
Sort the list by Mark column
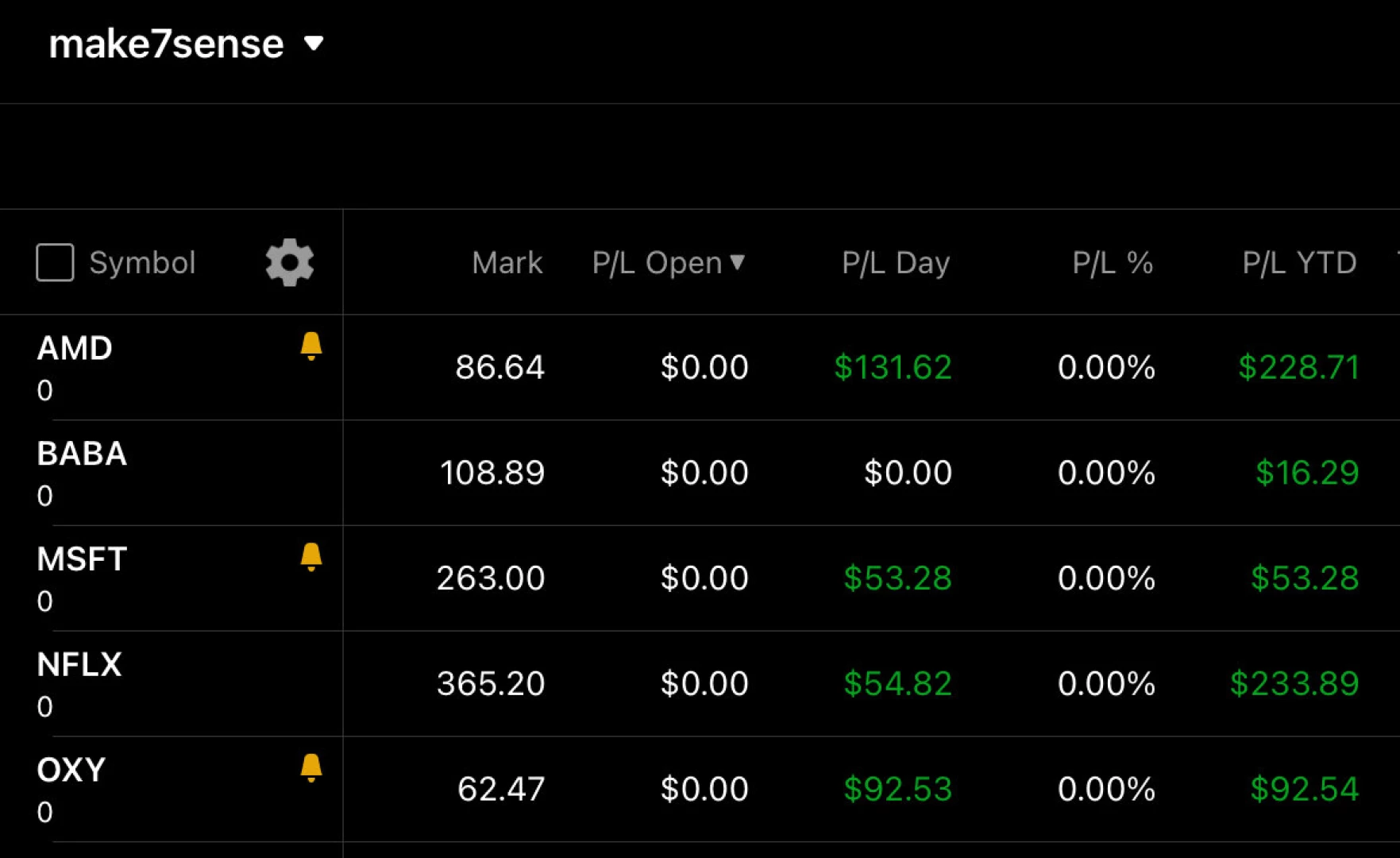pyautogui.click(x=507, y=262)
